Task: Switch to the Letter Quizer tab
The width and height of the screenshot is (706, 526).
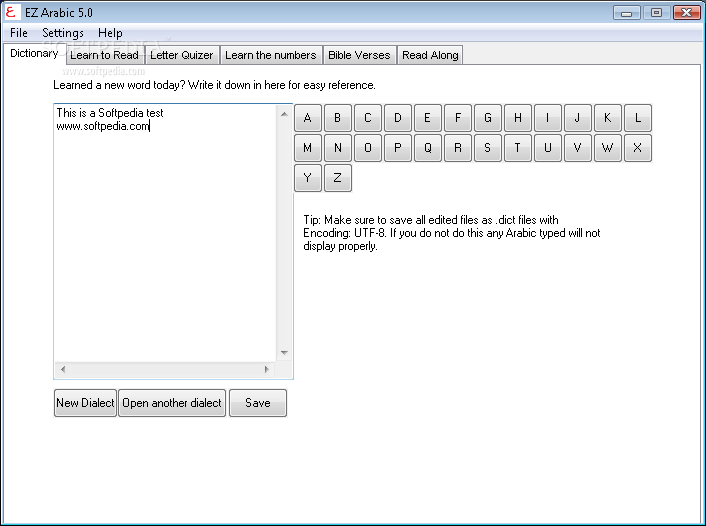Action: (x=181, y=55)
